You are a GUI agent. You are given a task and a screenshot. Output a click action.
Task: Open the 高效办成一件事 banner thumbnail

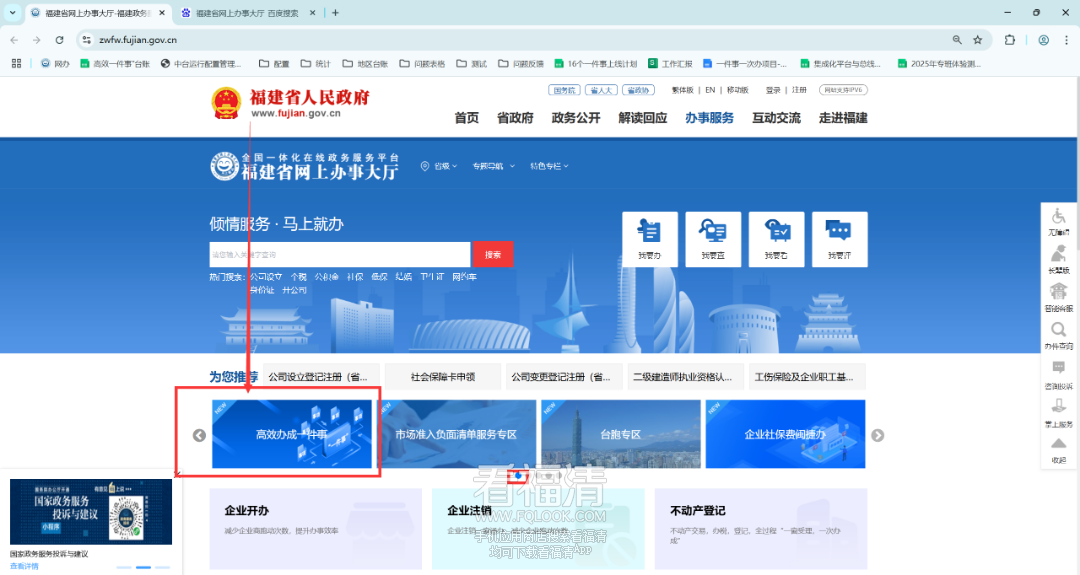[x=292, y=435]
